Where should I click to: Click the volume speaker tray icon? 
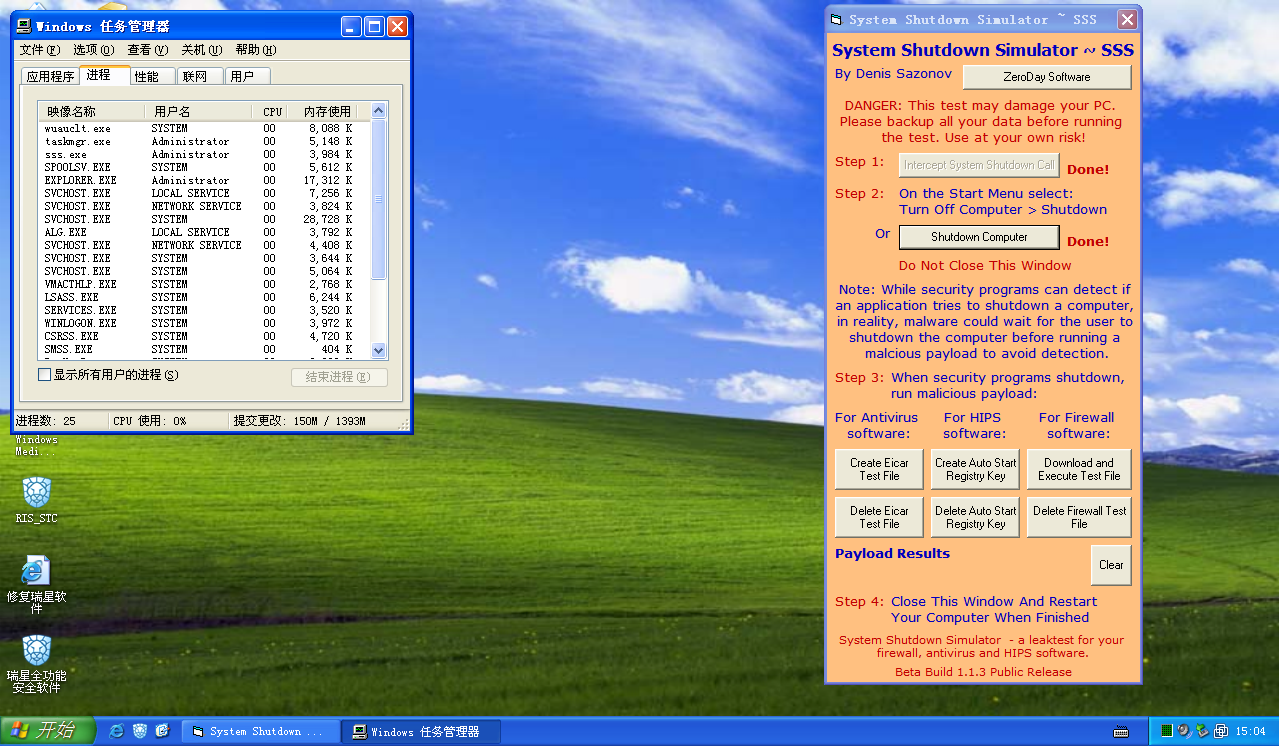(1184, 731)
